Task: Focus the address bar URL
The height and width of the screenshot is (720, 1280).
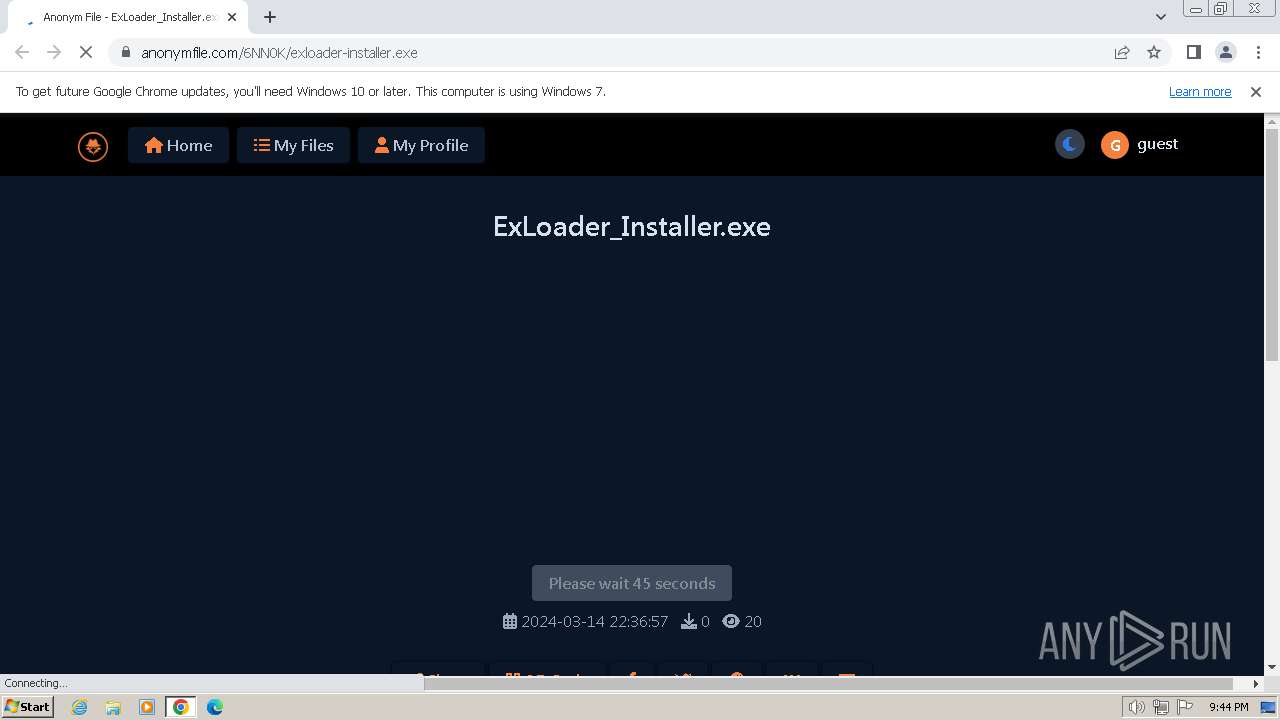Action: (x=279, y=52)
